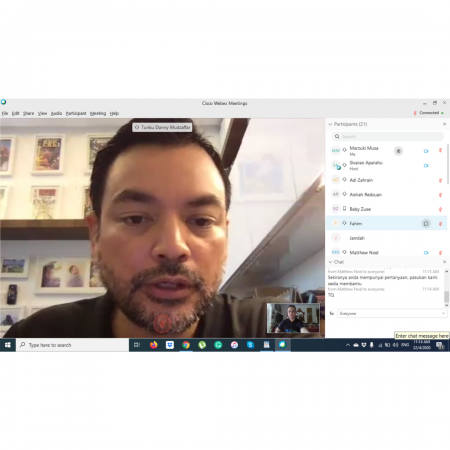This screenshot has width=450, height=450.
Task: Toggle Marzuki Musa's video camera icon
Action: pyautogui.click(x=426, y=151)
